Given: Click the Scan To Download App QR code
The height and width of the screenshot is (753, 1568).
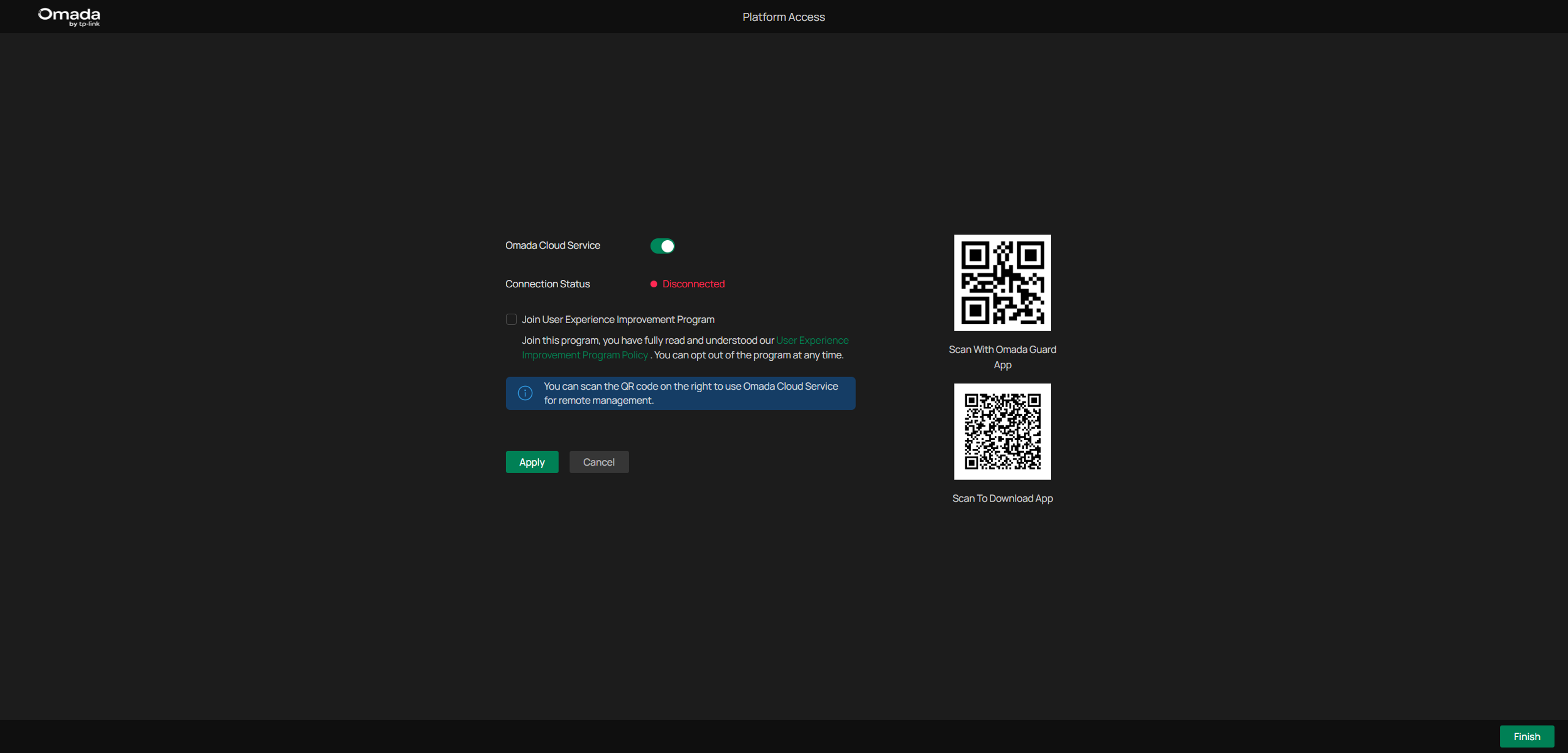Looking at the screenshot, I should coord(1002,431).
